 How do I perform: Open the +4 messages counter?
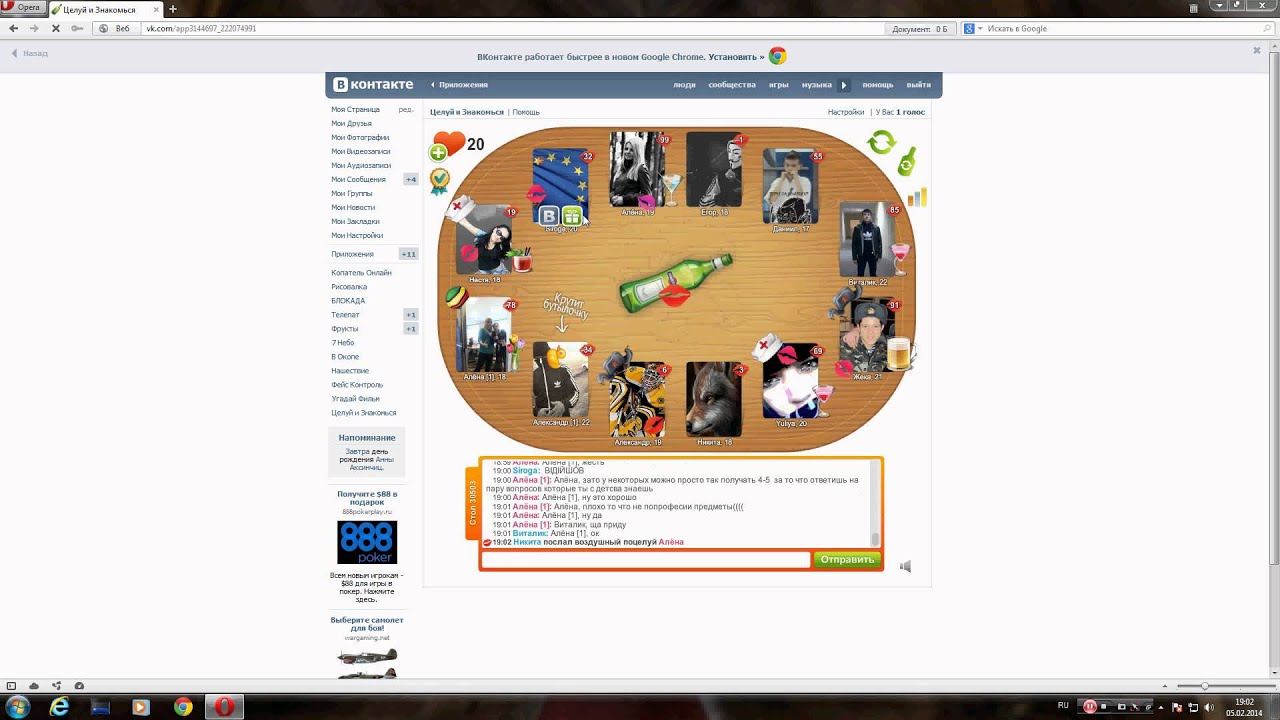pyautogui.click(x=410, y=179)
